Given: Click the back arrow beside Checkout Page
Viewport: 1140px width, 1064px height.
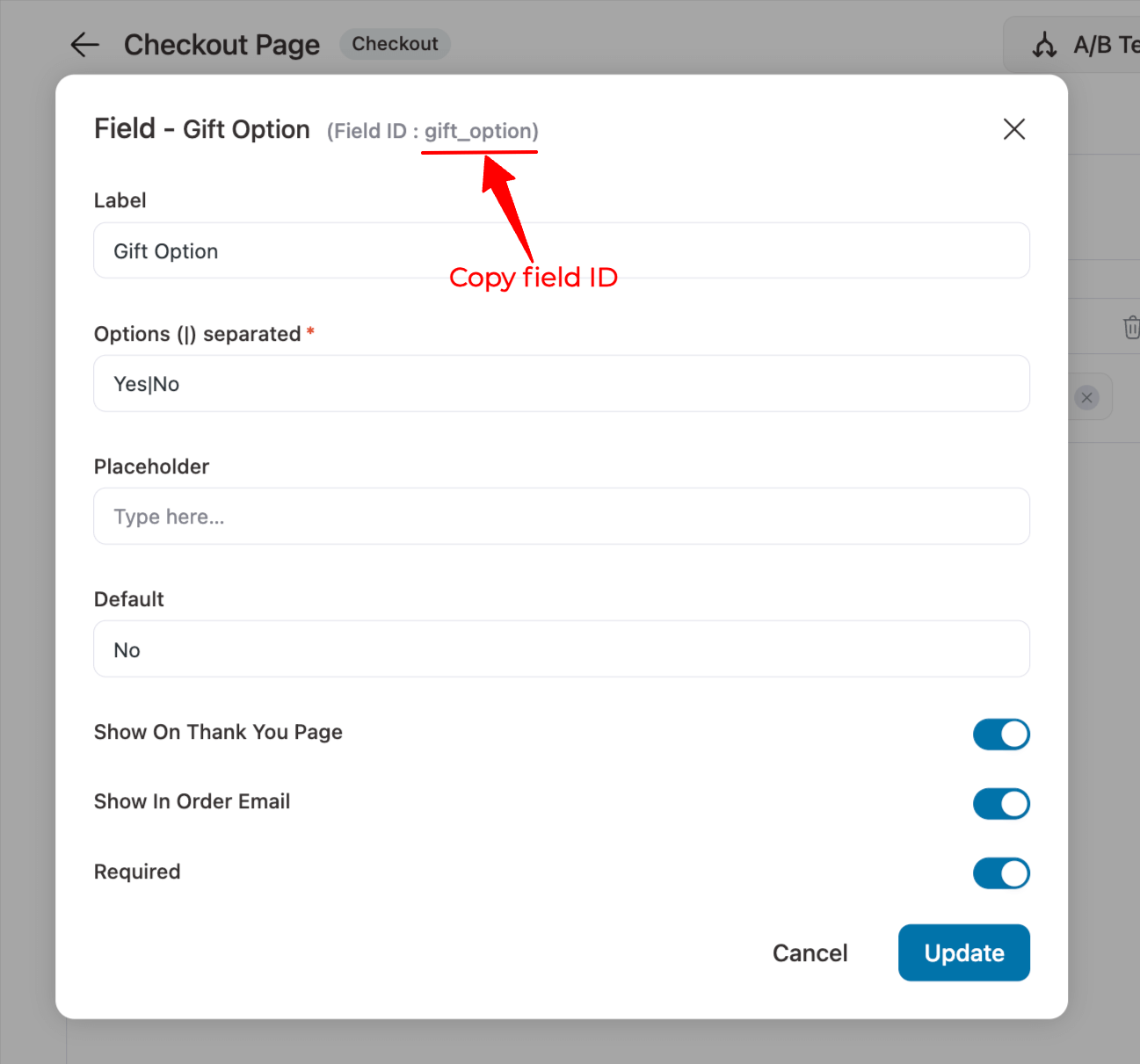Looking at the screenshot, I should tap(84, 44).
